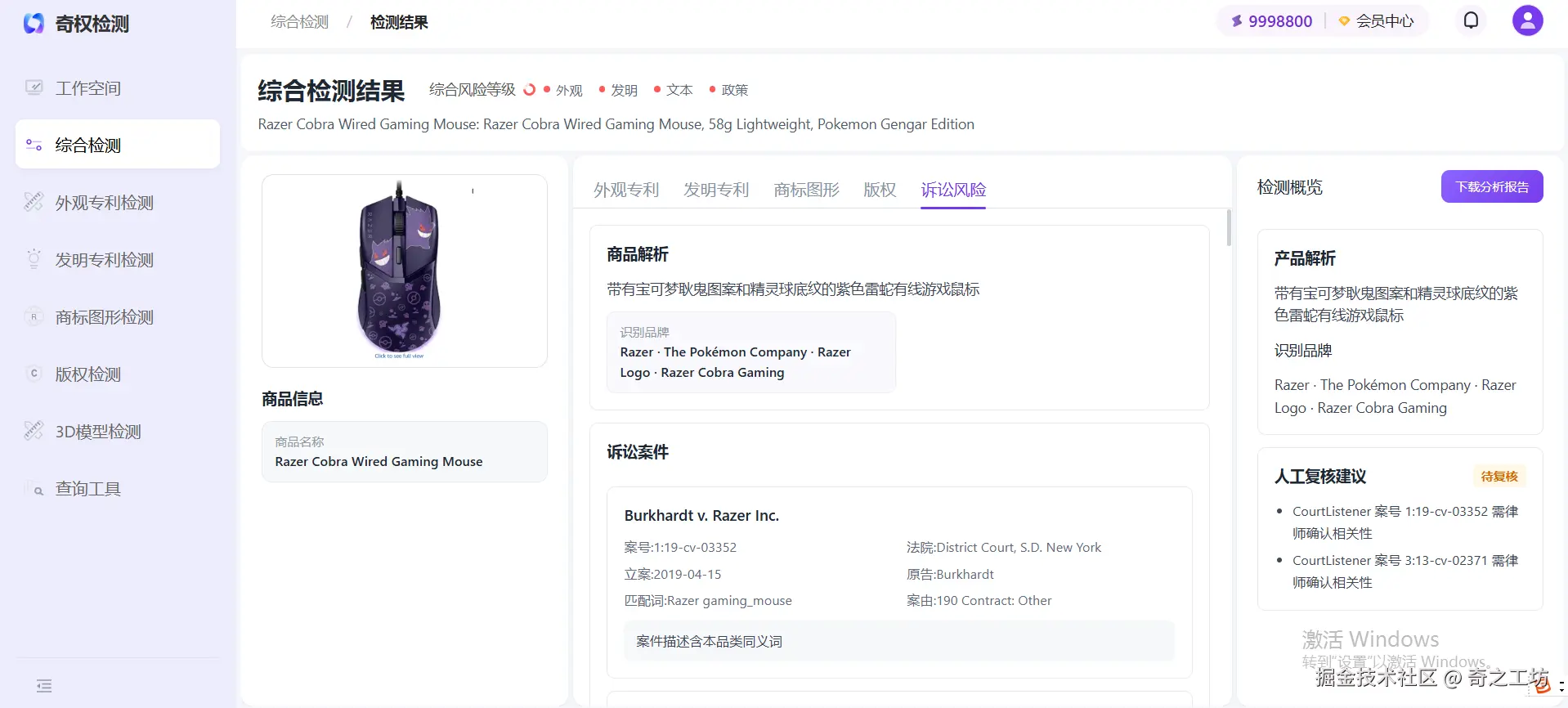The image size is (1568, 708).
Task: Click the 立案:2019-04-15 date
Action: pos(673,575)
